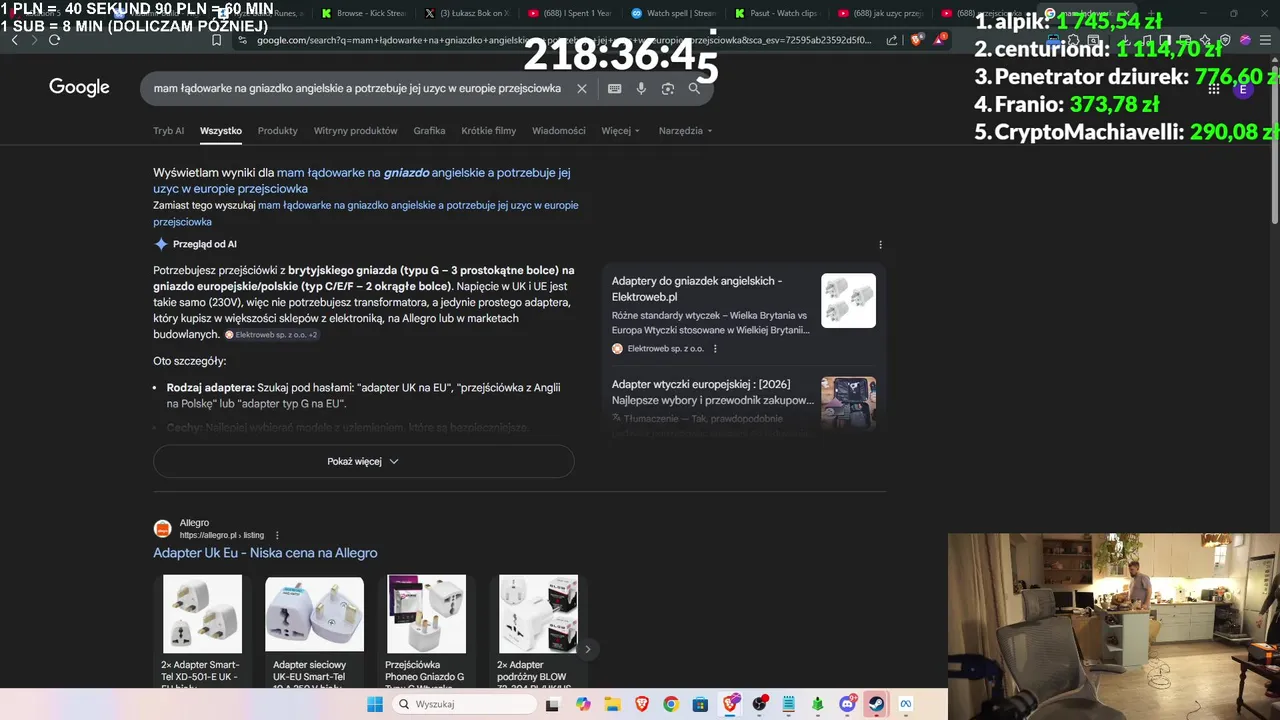Switch to the Wiadomości tab
The image size is (1280, 720).
pyautogui.click(x=559, y=131)
